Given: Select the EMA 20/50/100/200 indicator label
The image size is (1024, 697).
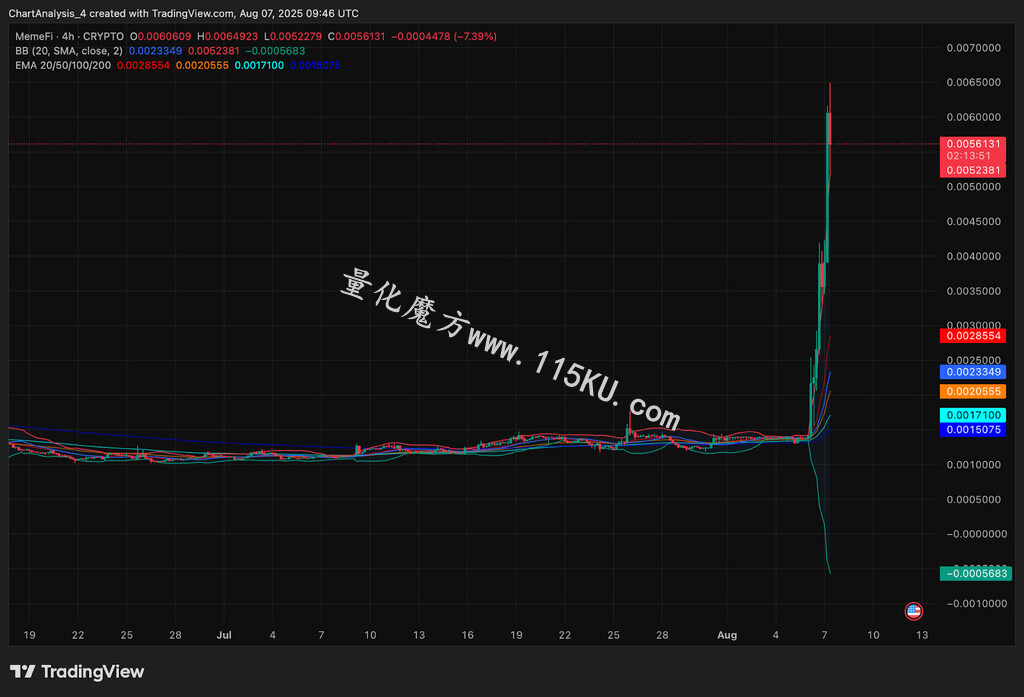Looking at the screenshot, I should pyautogui.click(x=63, y=65).
